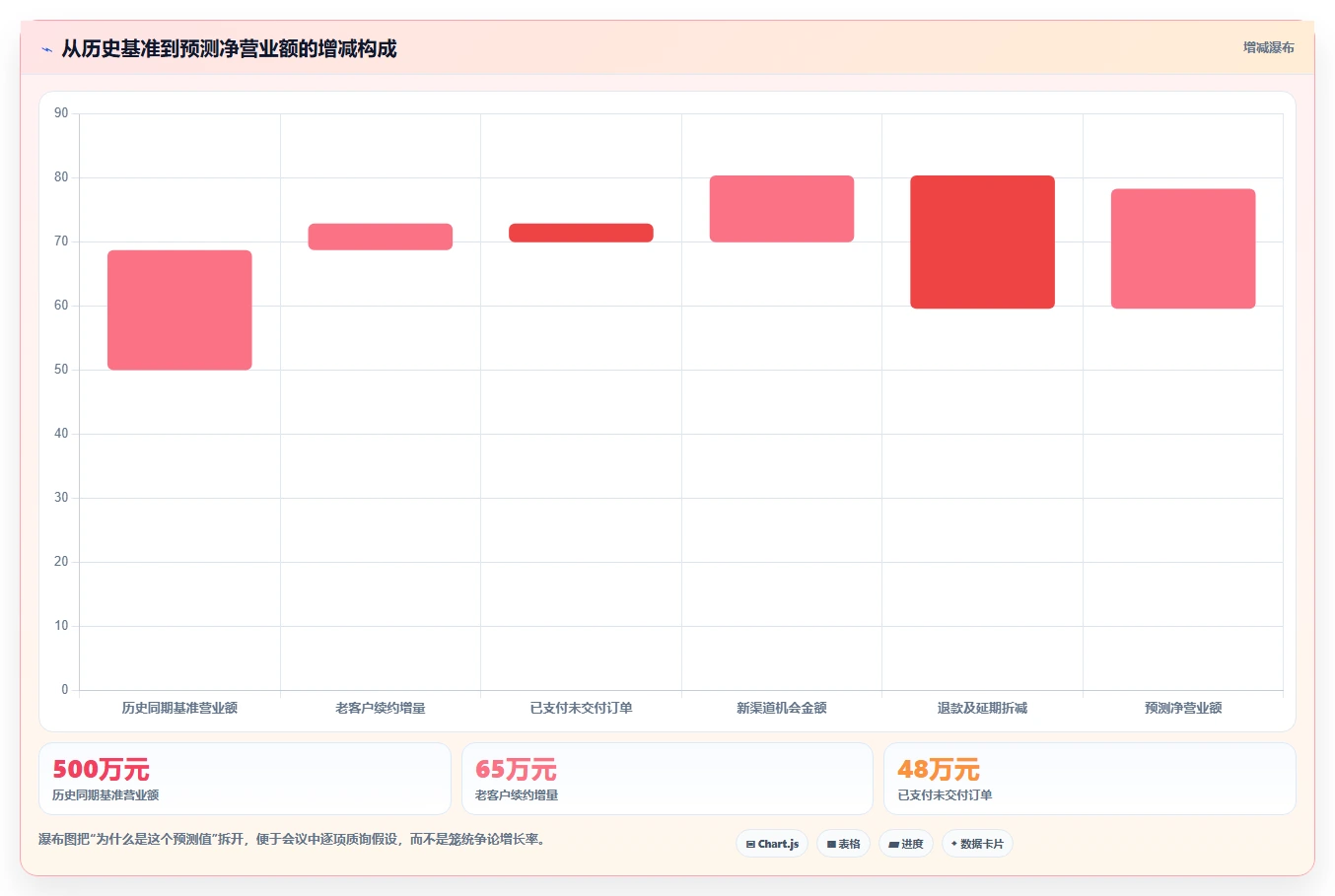Click the footnote text starting 瀑布图把
Image resolution: width=1335 pixels, height=896 pixels.
point(292,840)
